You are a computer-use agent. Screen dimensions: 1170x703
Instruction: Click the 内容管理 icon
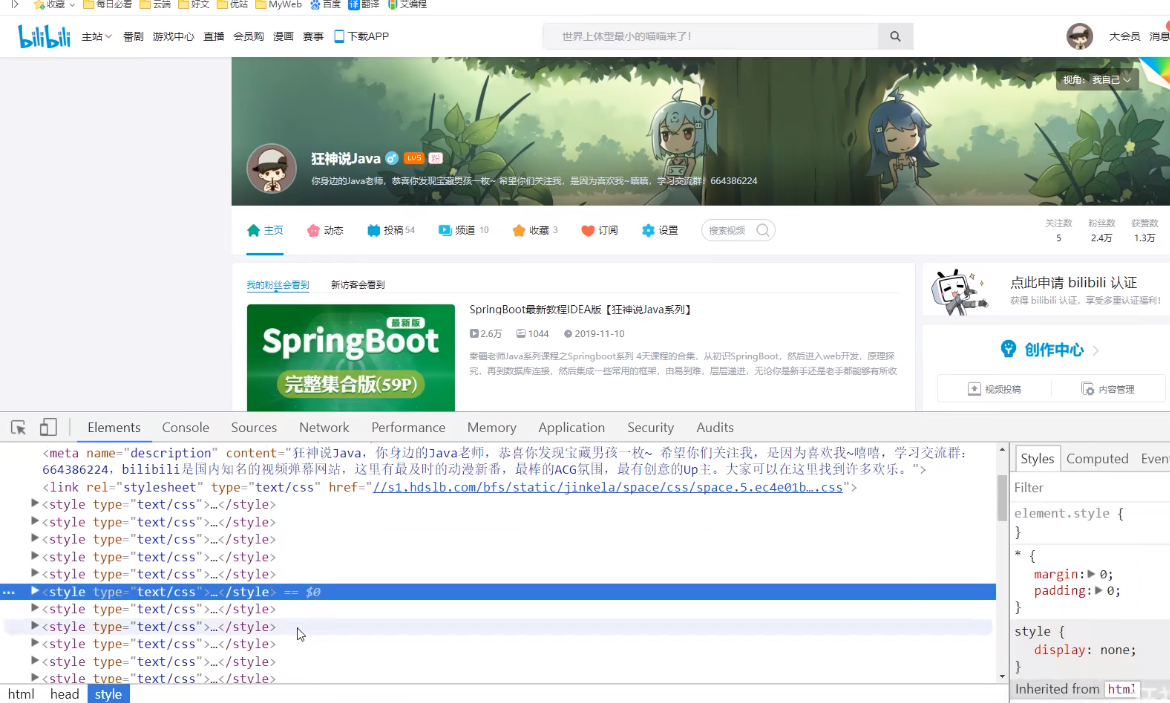tap(1088, 389)
